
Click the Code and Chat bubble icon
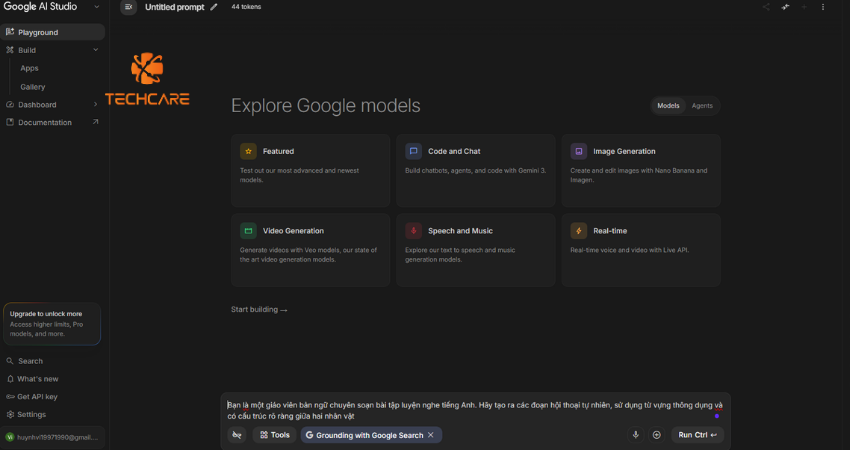[x=413, y=151]
